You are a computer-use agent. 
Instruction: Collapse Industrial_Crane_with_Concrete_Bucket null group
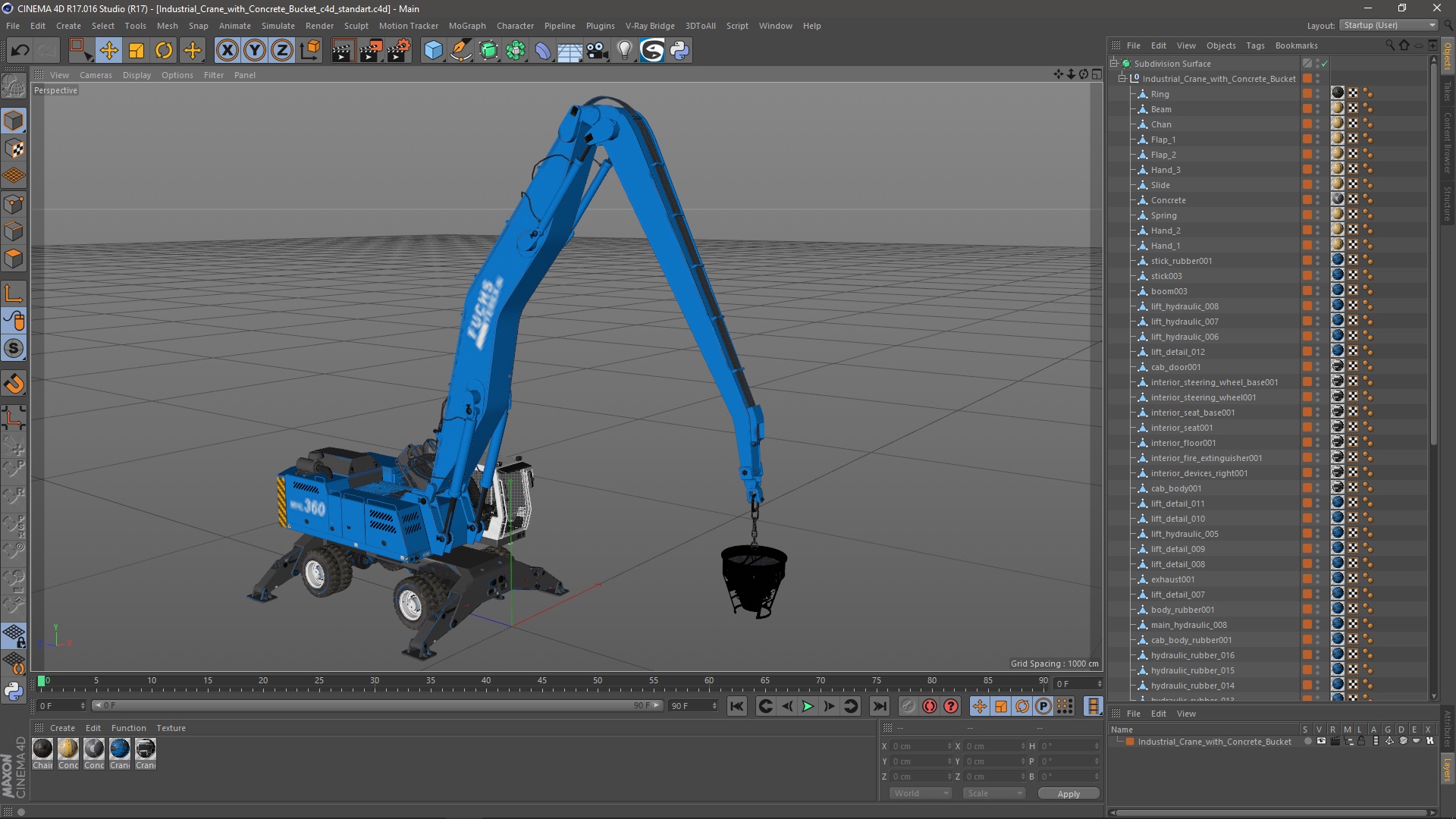coord(1122,79)
